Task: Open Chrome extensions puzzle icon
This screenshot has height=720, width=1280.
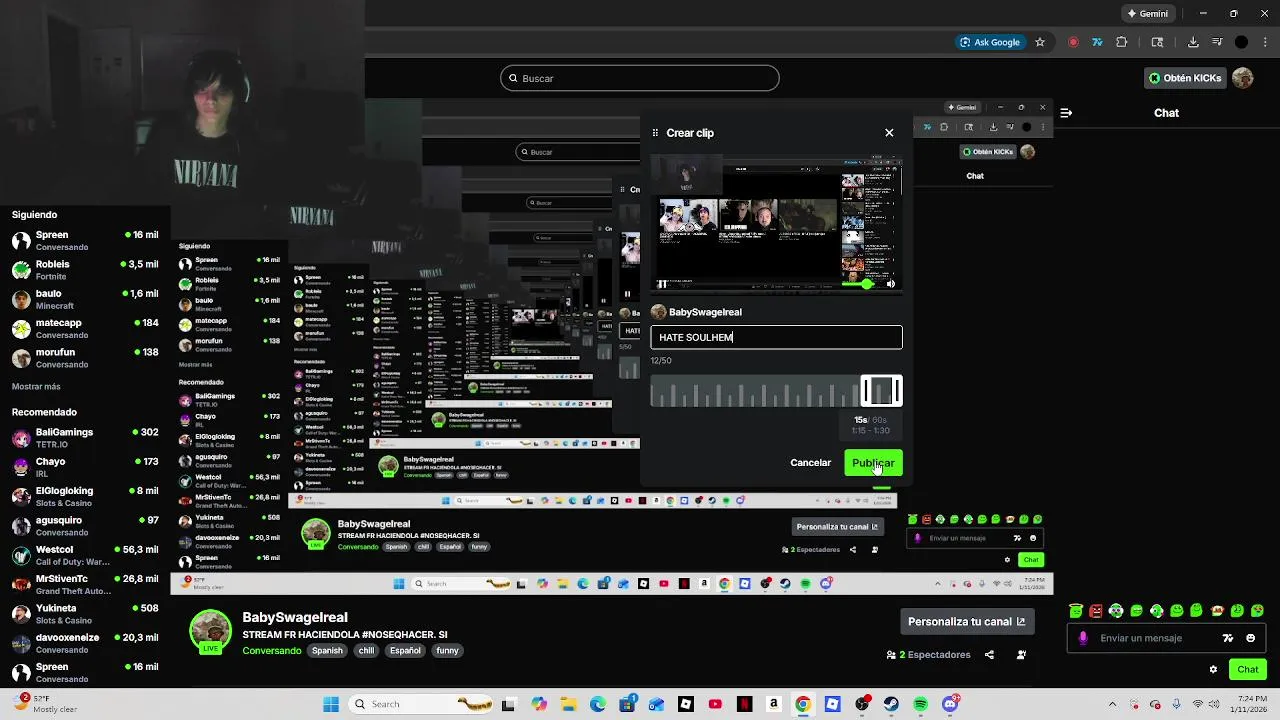Action: click(1121, 42)
